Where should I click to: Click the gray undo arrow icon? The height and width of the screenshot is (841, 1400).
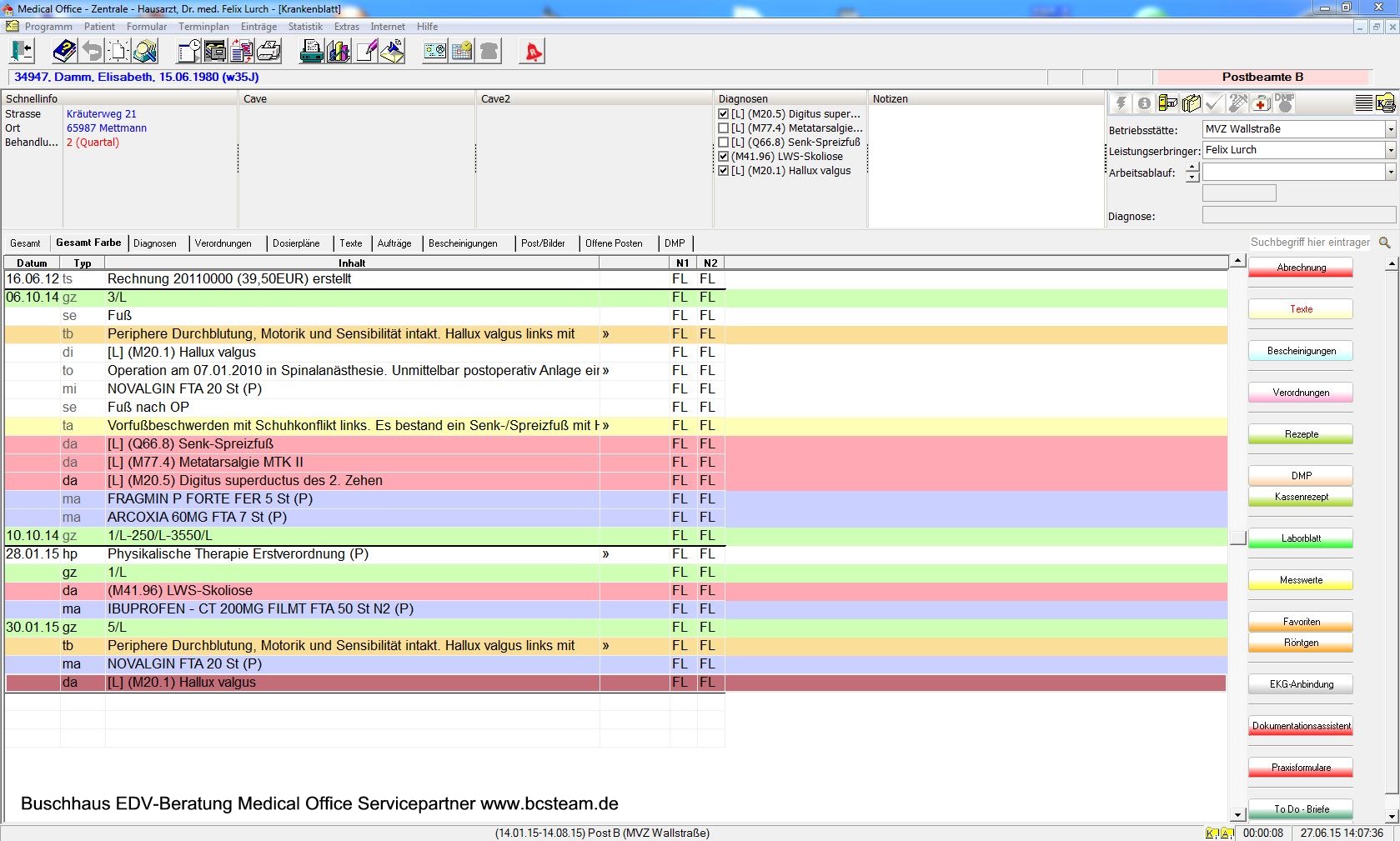tap(92, 52)
